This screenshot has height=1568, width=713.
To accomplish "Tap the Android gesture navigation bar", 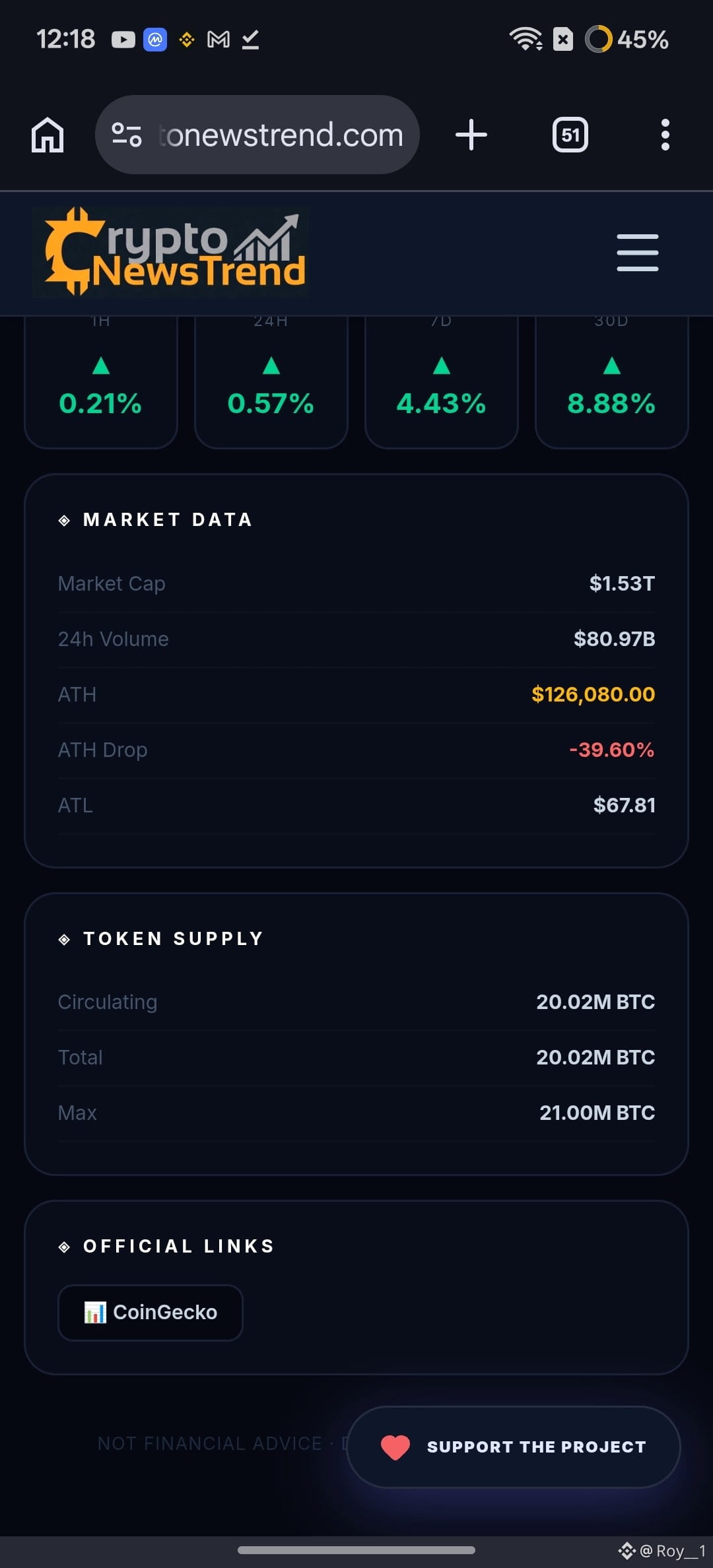I will coord(356,1550).
